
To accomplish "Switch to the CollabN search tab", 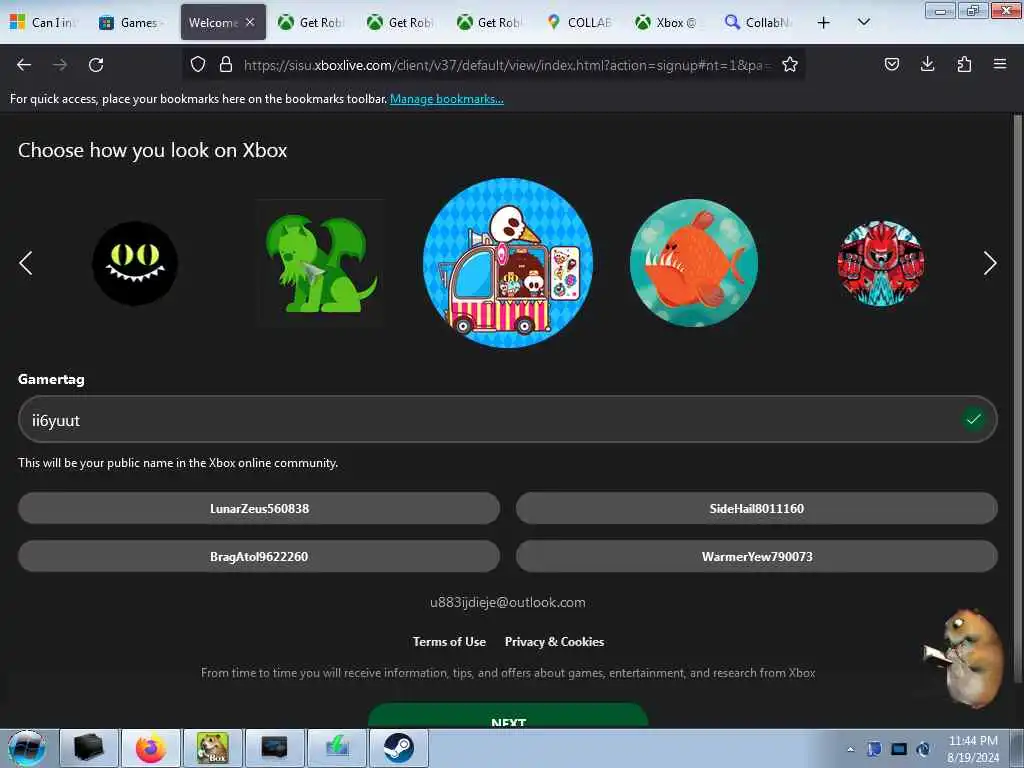I will [x=758, y=22].
